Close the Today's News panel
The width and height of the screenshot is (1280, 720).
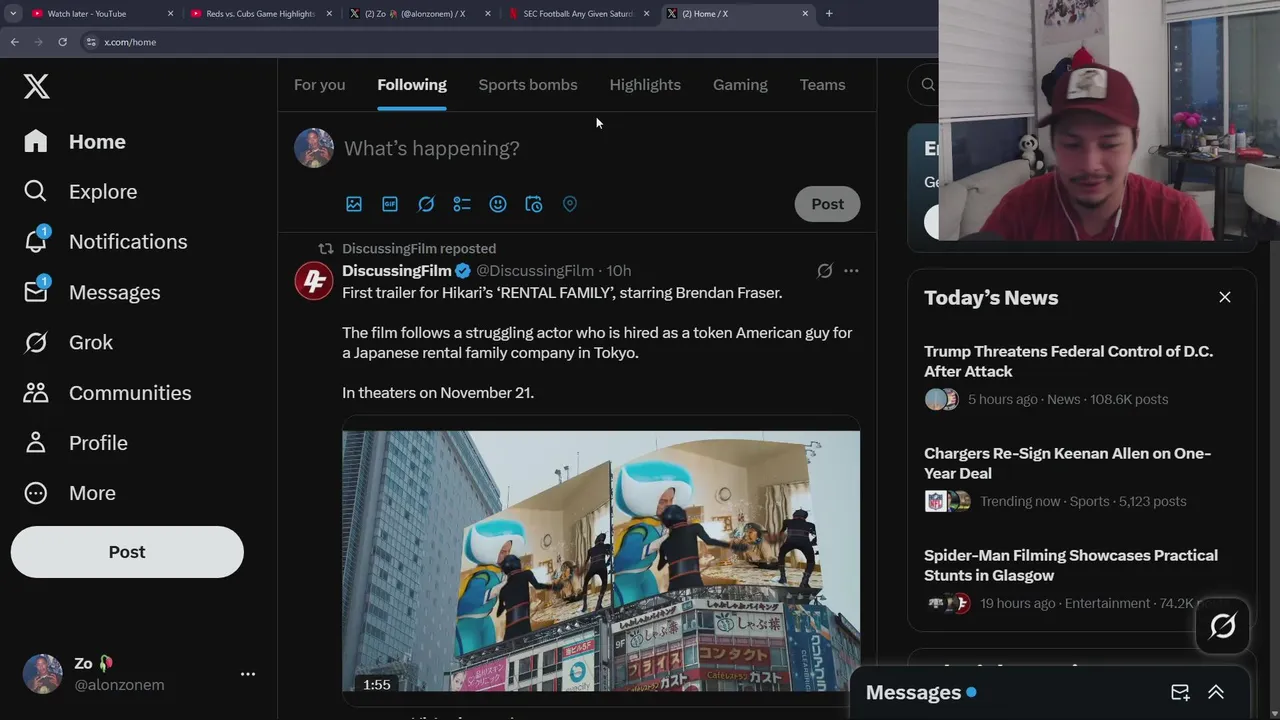(x=1225, y=297)
